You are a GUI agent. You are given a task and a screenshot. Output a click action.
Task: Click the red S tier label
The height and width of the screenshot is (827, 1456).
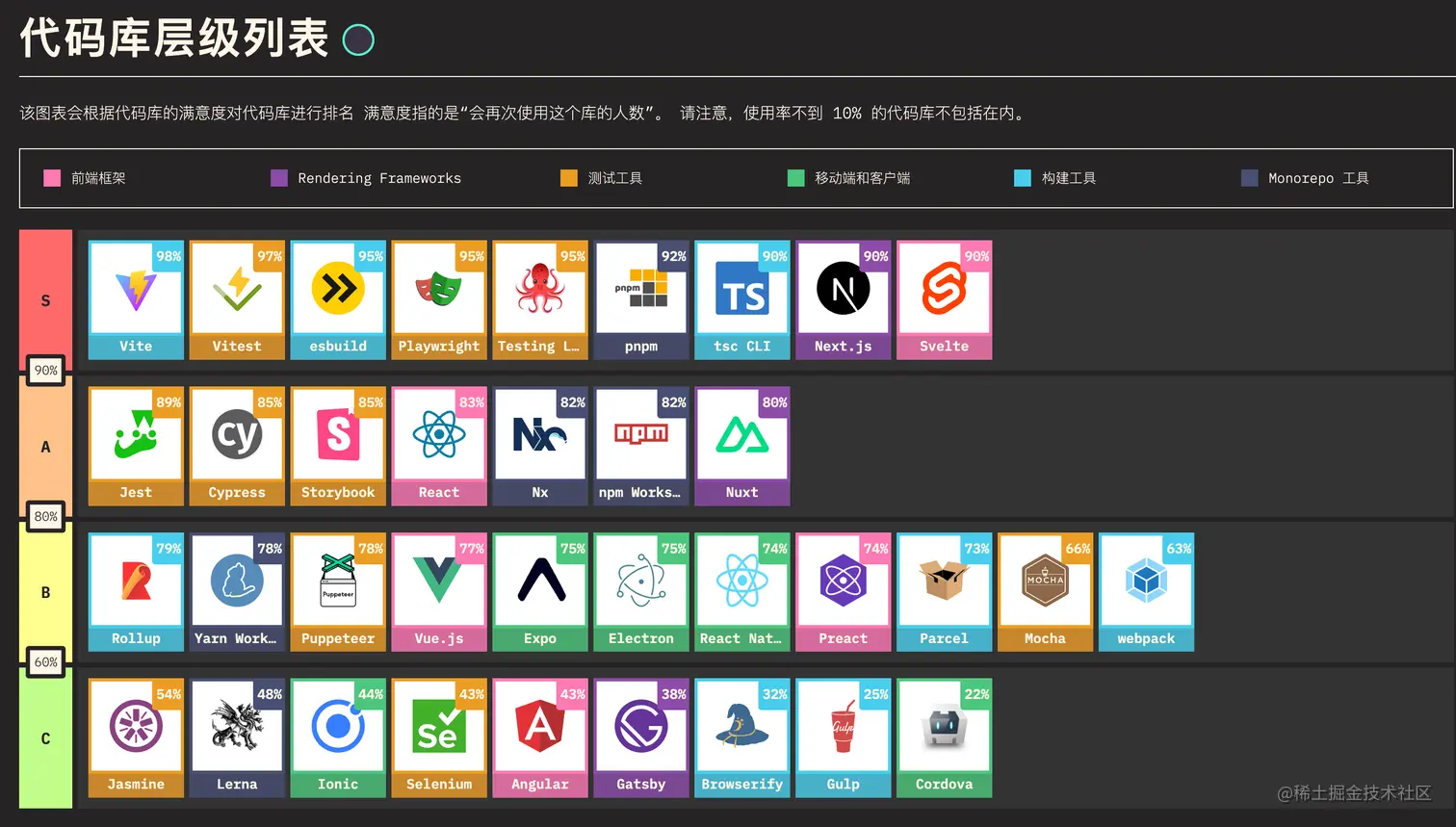click(45, 300)
